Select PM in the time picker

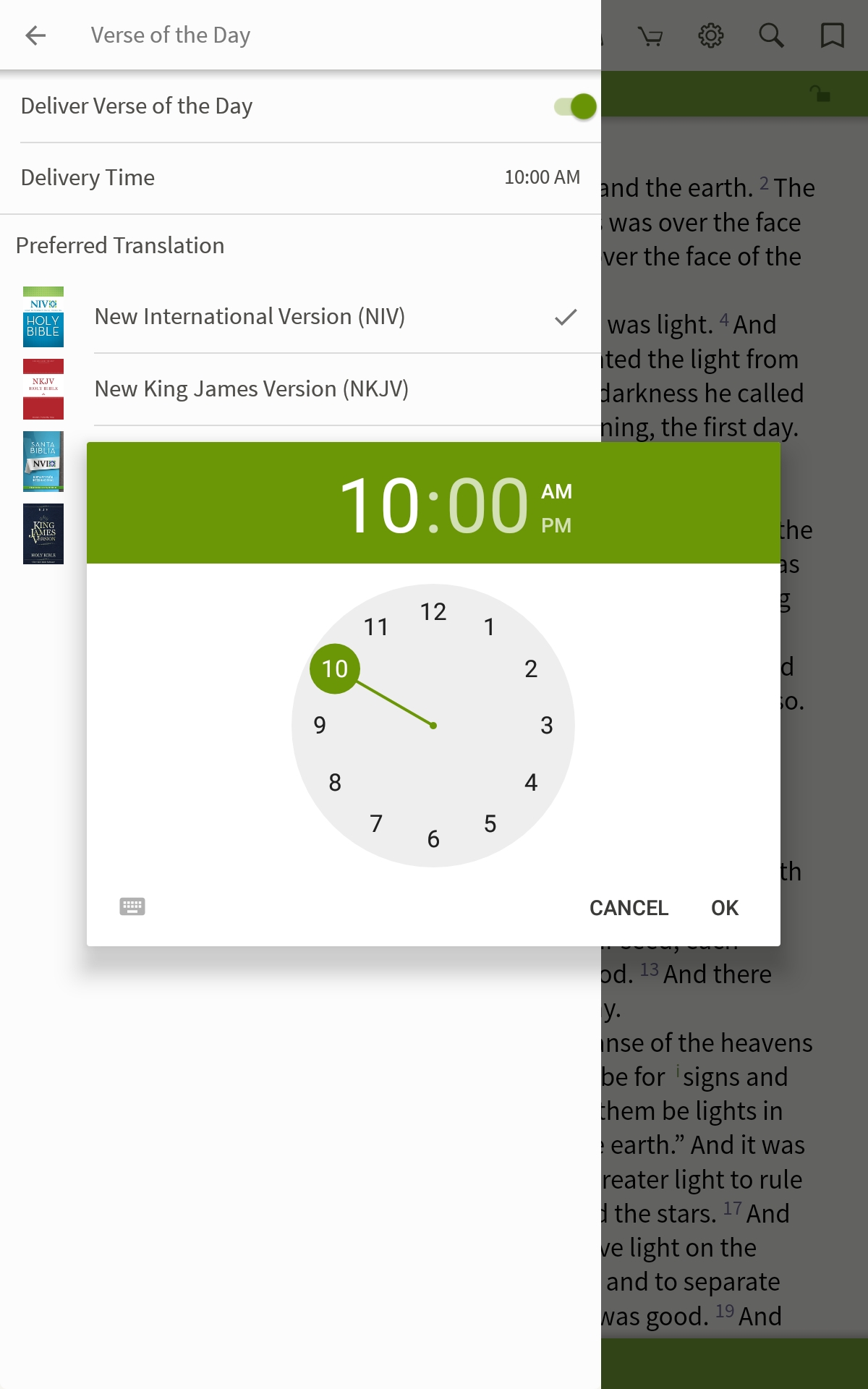(556, 525)
